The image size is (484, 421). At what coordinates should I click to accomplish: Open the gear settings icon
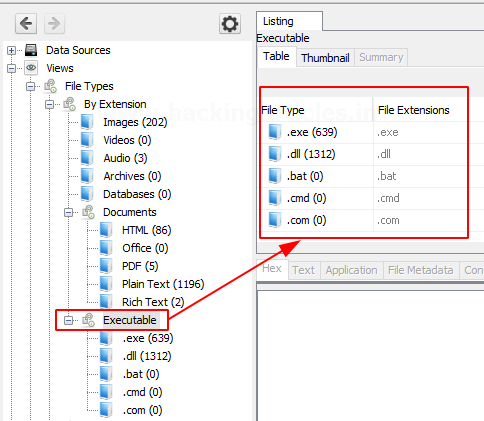point(230,24)
